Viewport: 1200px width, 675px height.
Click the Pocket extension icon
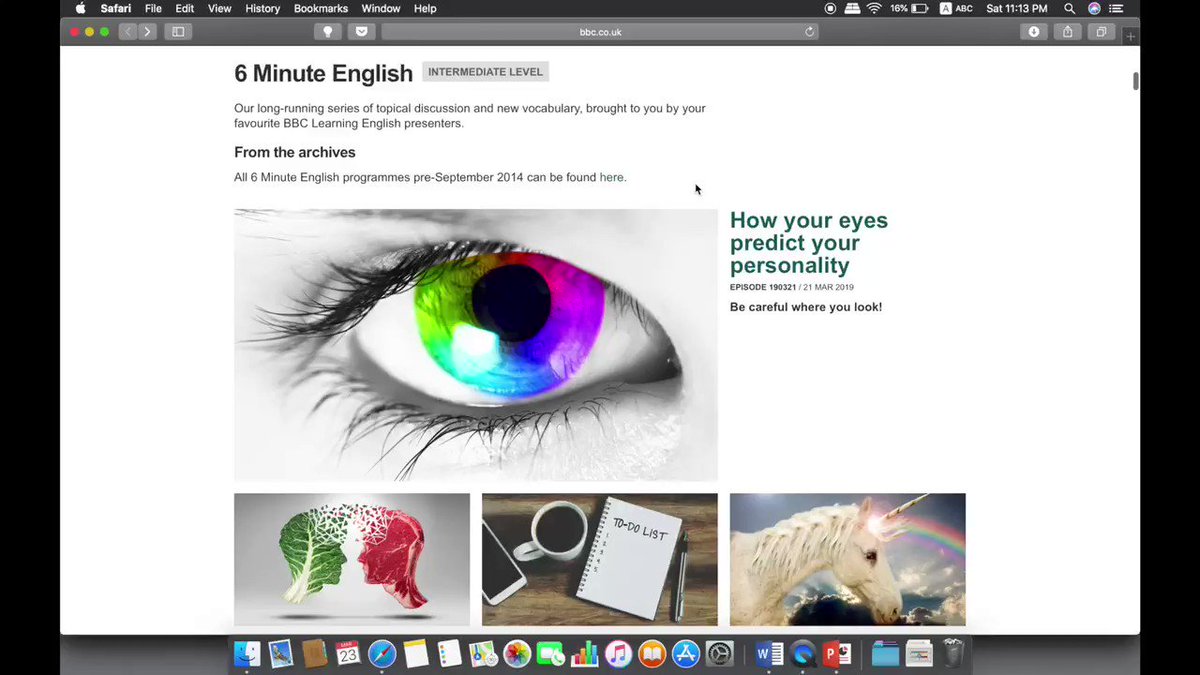[x=361, y=32]
